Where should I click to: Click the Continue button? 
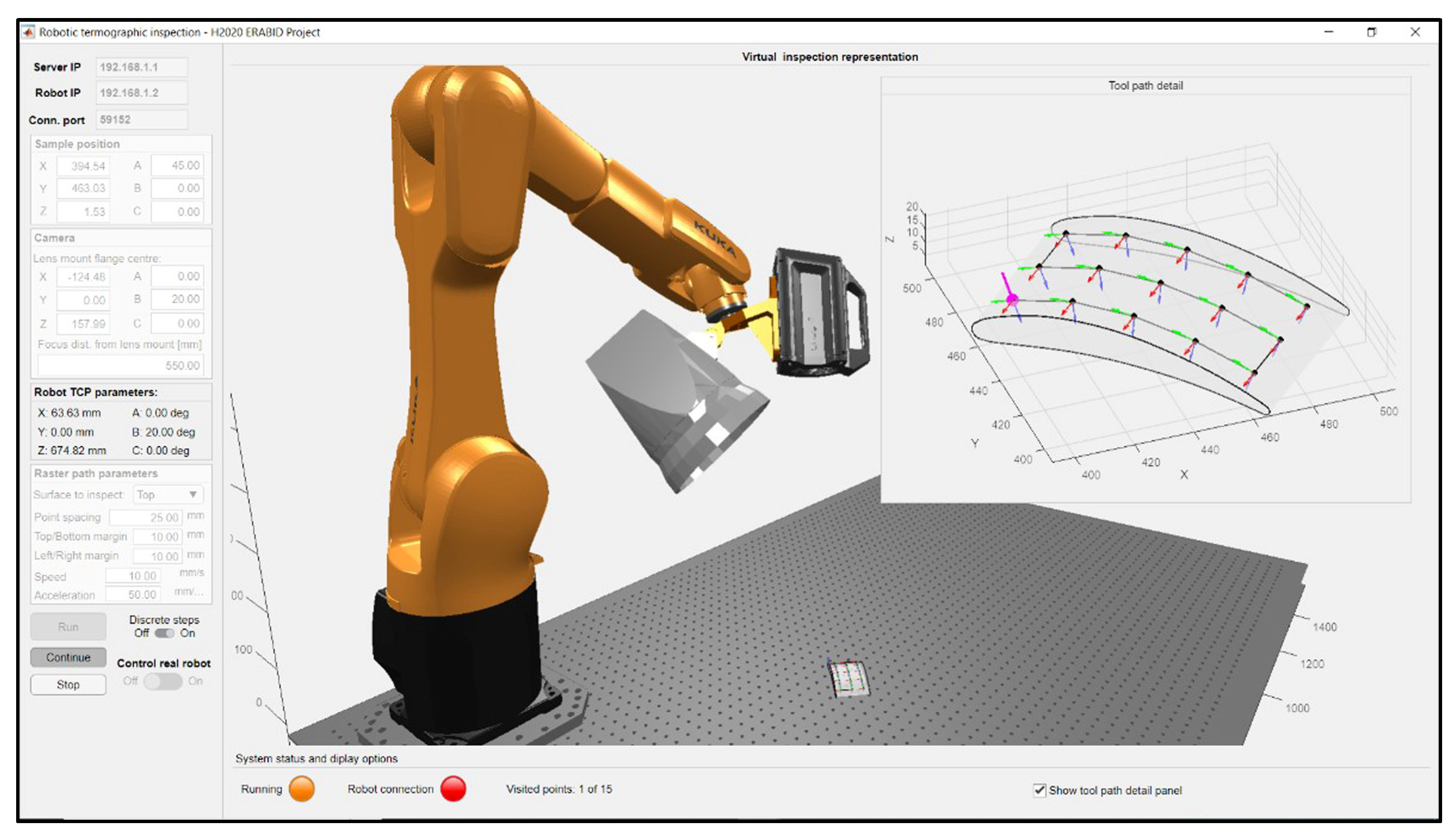tap(68, 657)
